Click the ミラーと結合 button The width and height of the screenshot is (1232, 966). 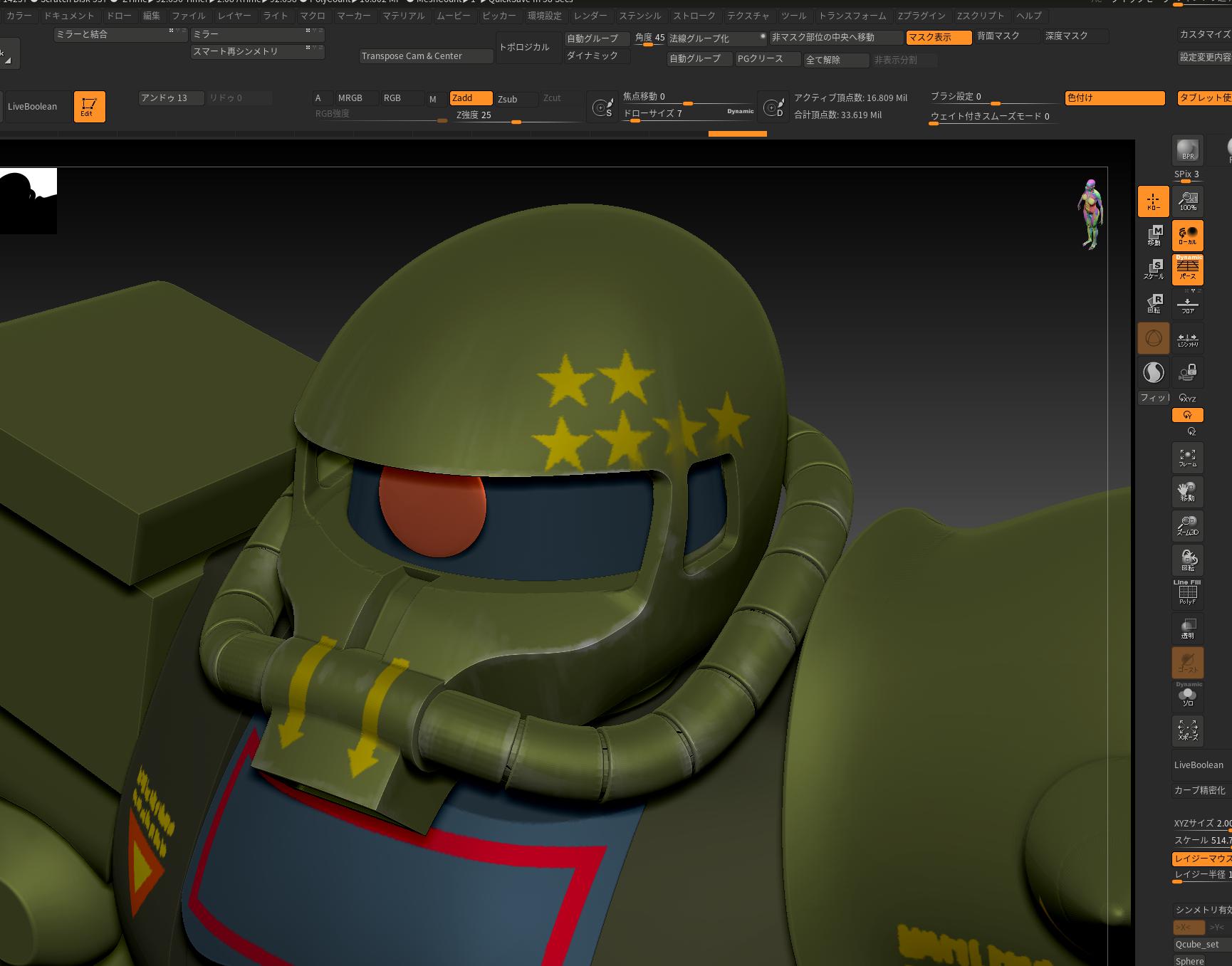tap(121, 34)
